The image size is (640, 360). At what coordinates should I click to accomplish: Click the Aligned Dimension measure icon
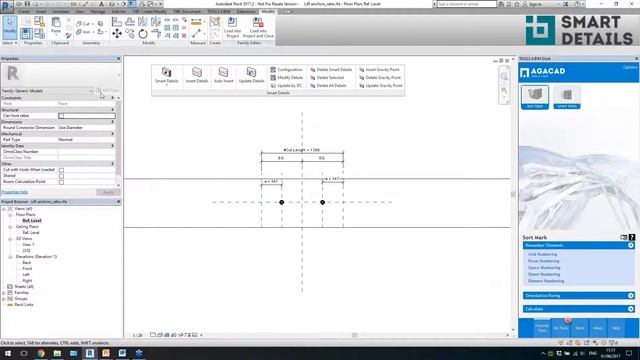point(196,22)
